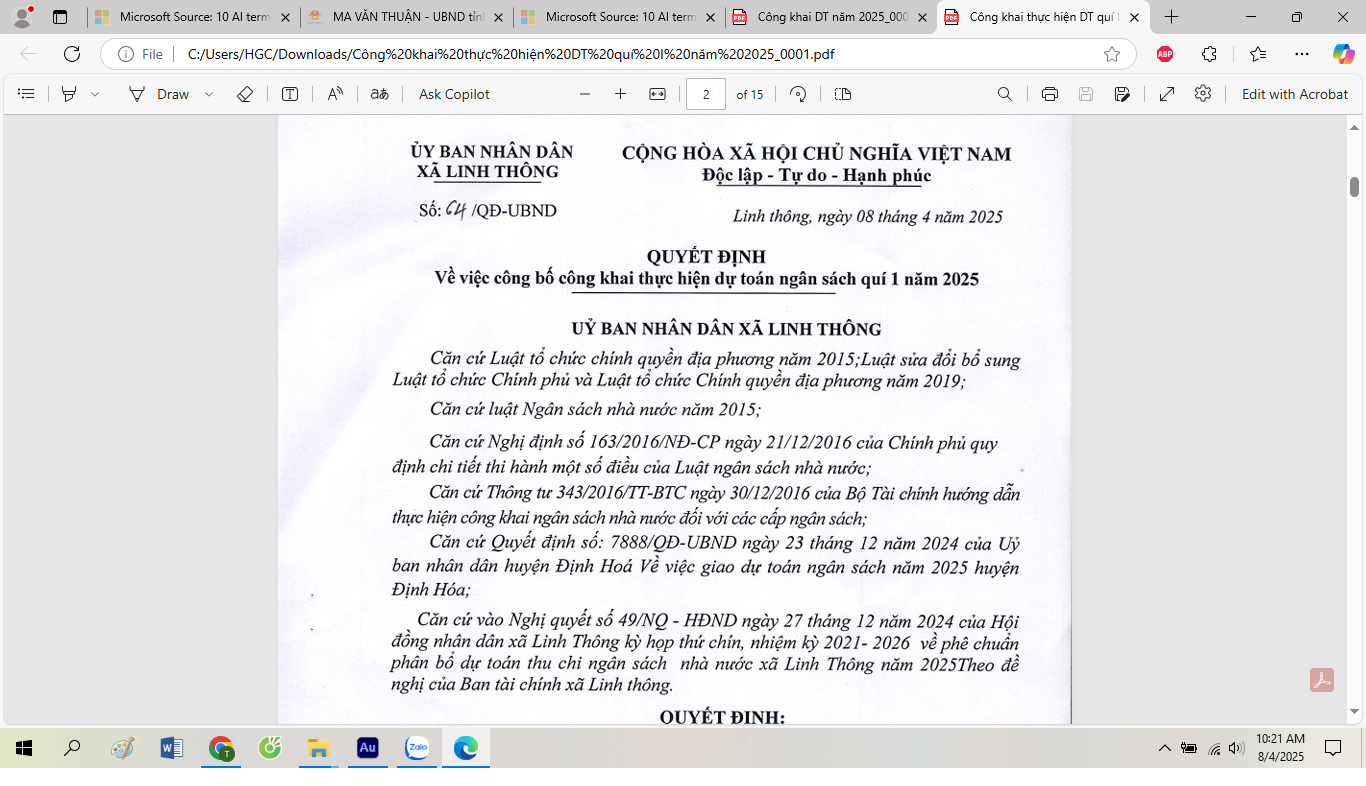Toggle fit to width view
The image size is (1366, 786).
657,94
